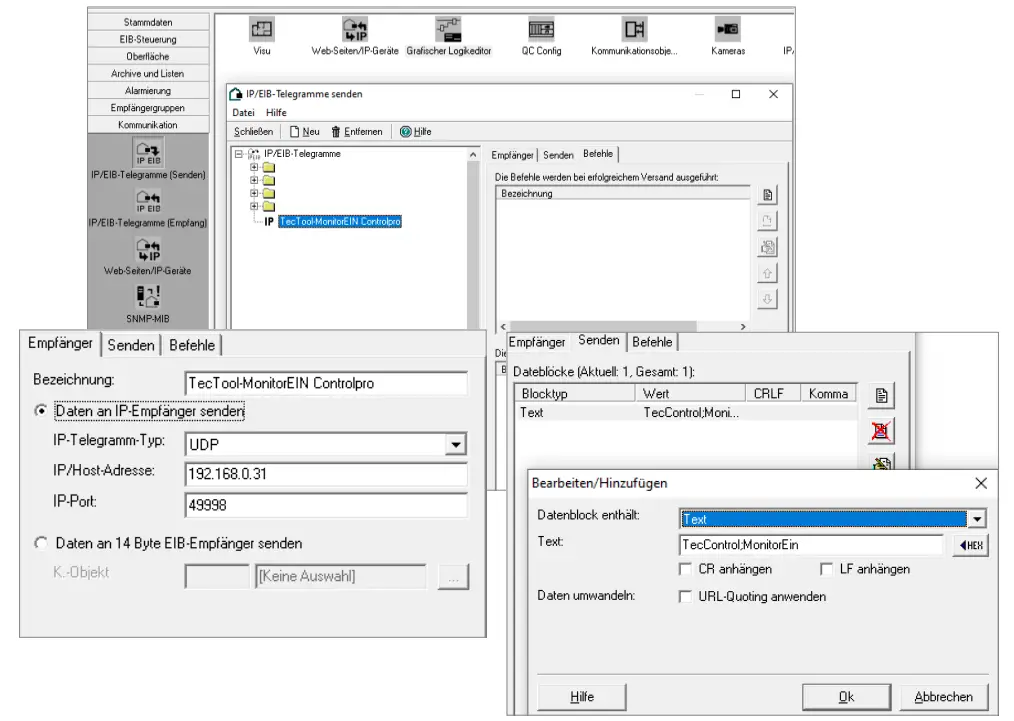Collapse IP/EIB-Telegramme tree root
The width and height of the screenshot is (1014, 721).
pos(239,154)
